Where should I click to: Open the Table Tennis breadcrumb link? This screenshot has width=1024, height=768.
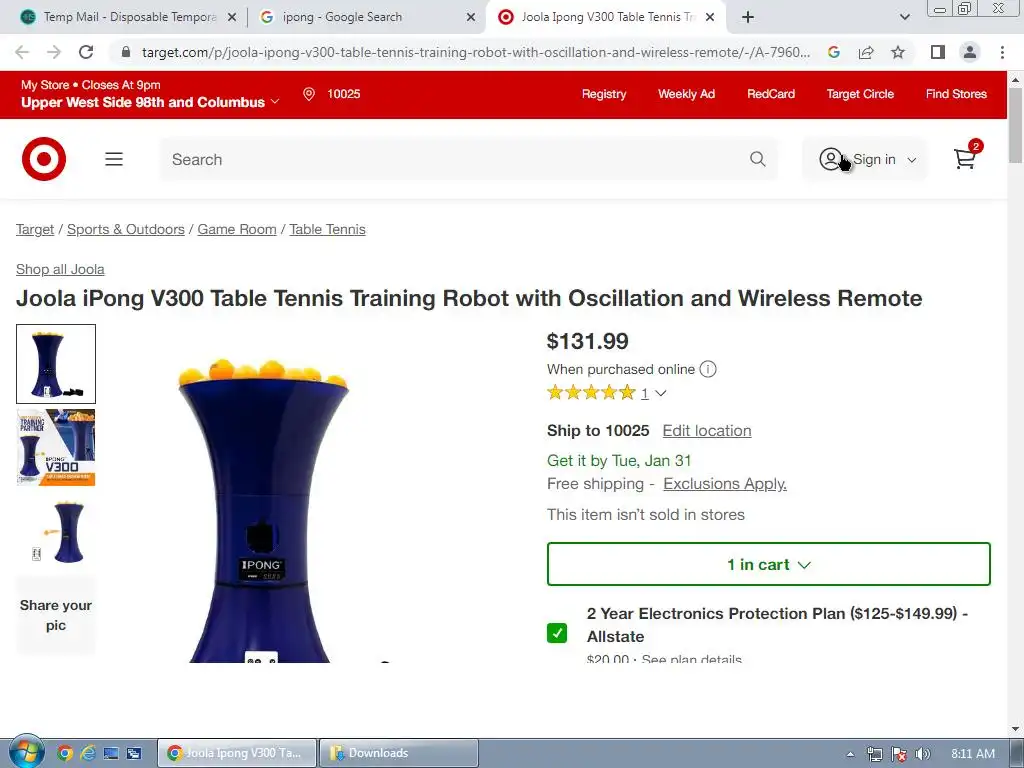327,229
